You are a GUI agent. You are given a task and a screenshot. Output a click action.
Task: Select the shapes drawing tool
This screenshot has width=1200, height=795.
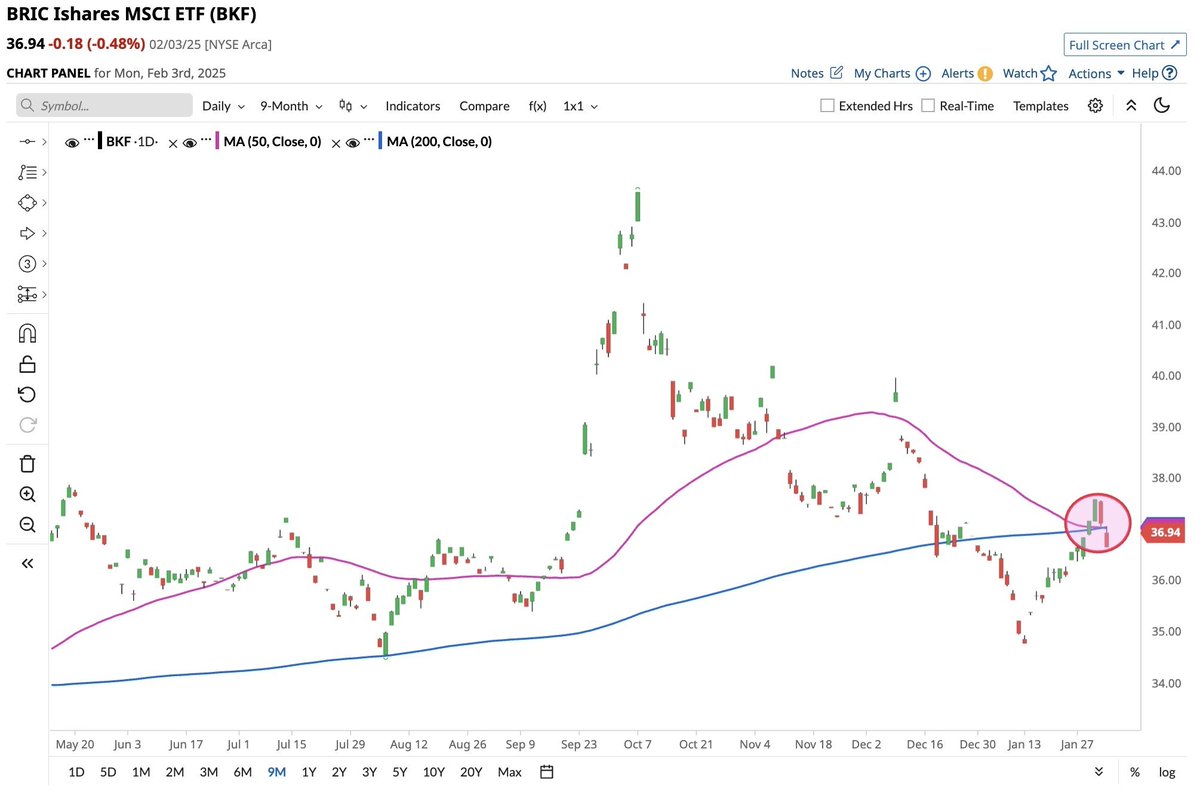(27, 203)
